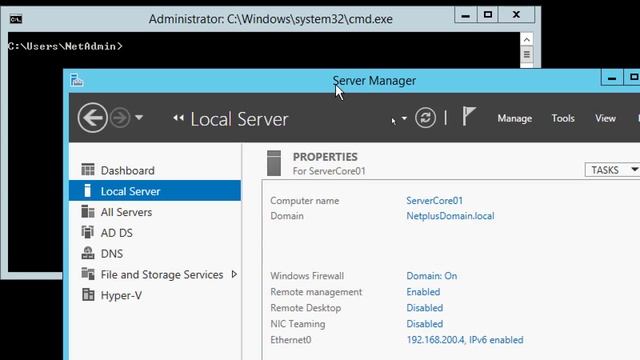Minimize the cmd.exe window
Screen dimensions: 640x360
pyautogui.click(x=465, y=16)
